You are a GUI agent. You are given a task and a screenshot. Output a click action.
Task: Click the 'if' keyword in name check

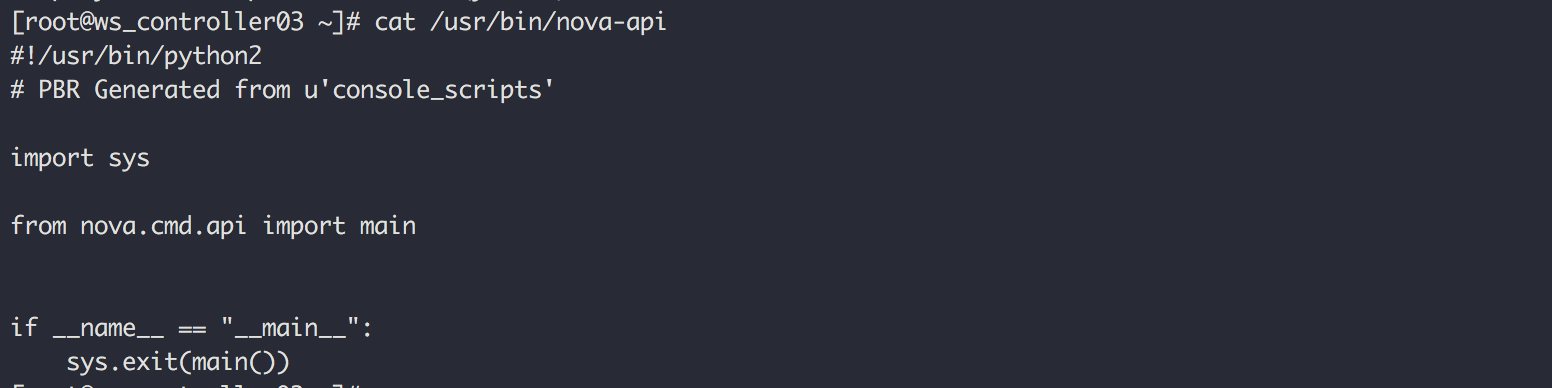click(24, 328)
